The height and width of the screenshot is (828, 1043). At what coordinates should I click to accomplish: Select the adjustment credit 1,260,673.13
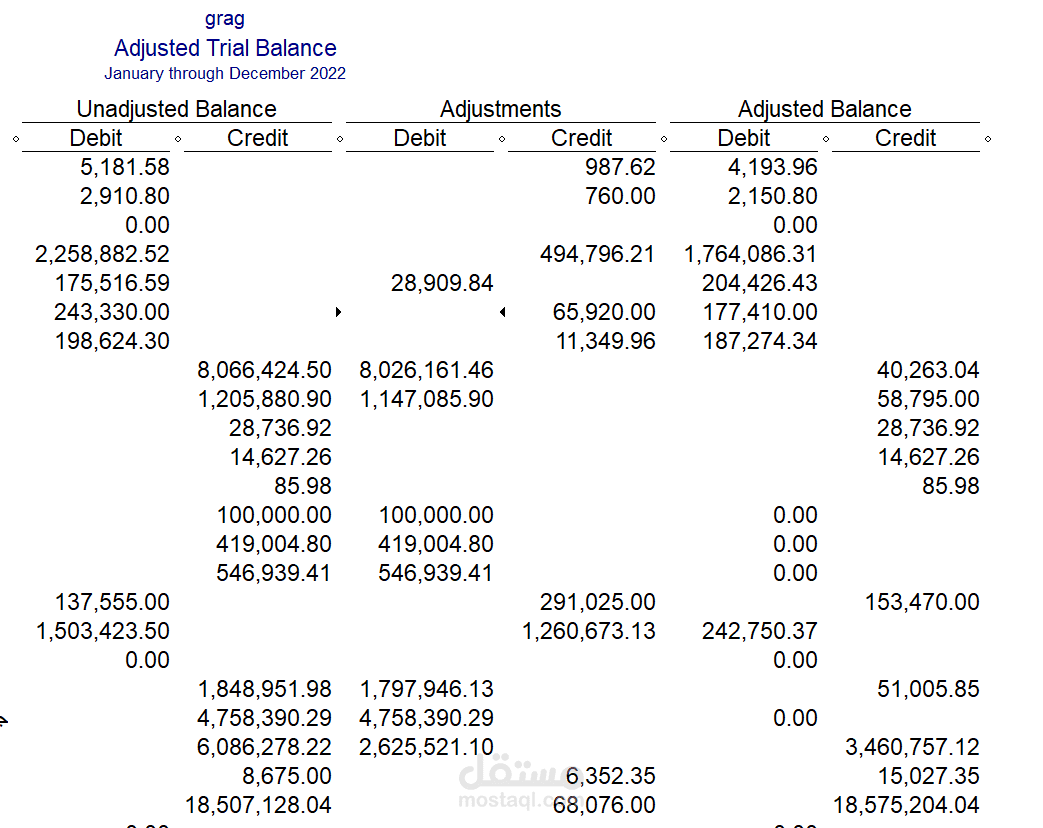click(x=589, y=631)
